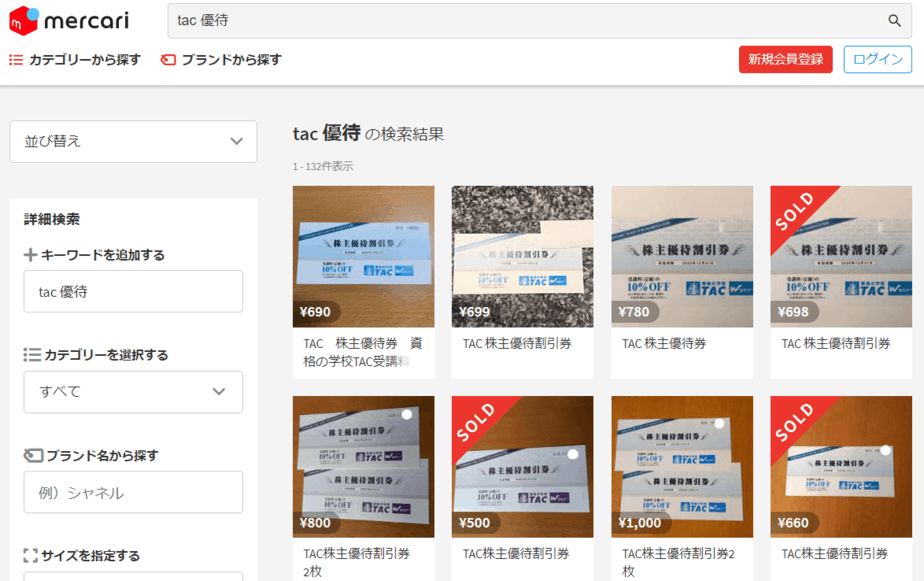Click the tag icon beside ブランド名から探す
The width and height of the screenshot is (924, 581).
33,455
